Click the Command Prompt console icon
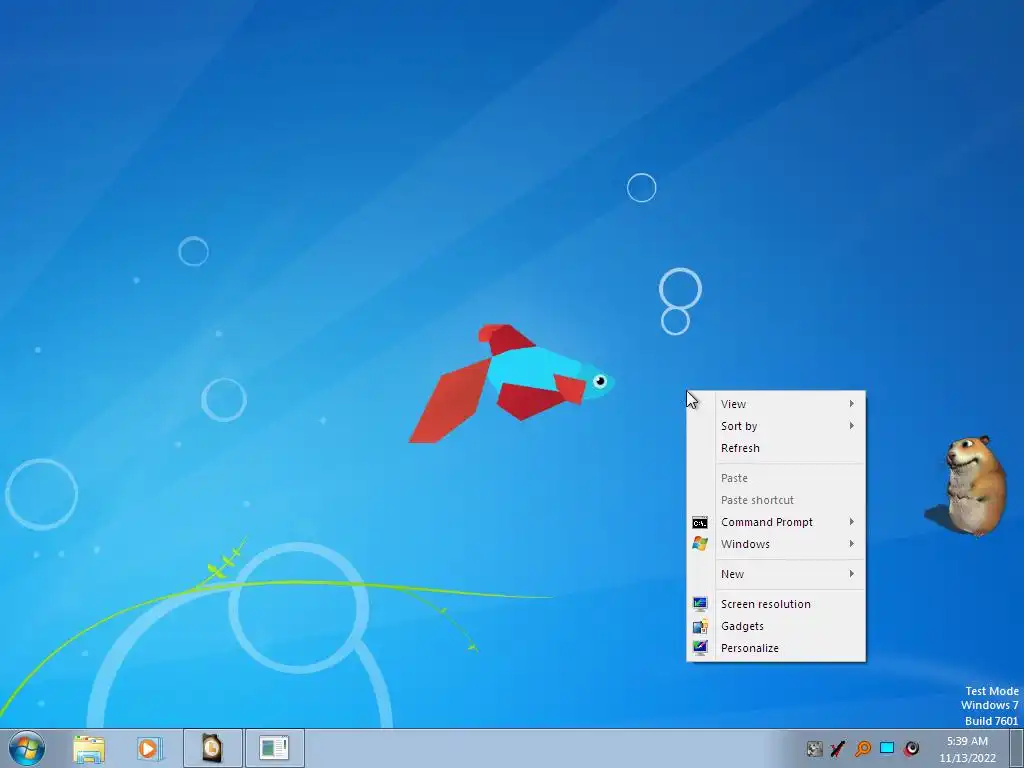 [x=699, y=522]
